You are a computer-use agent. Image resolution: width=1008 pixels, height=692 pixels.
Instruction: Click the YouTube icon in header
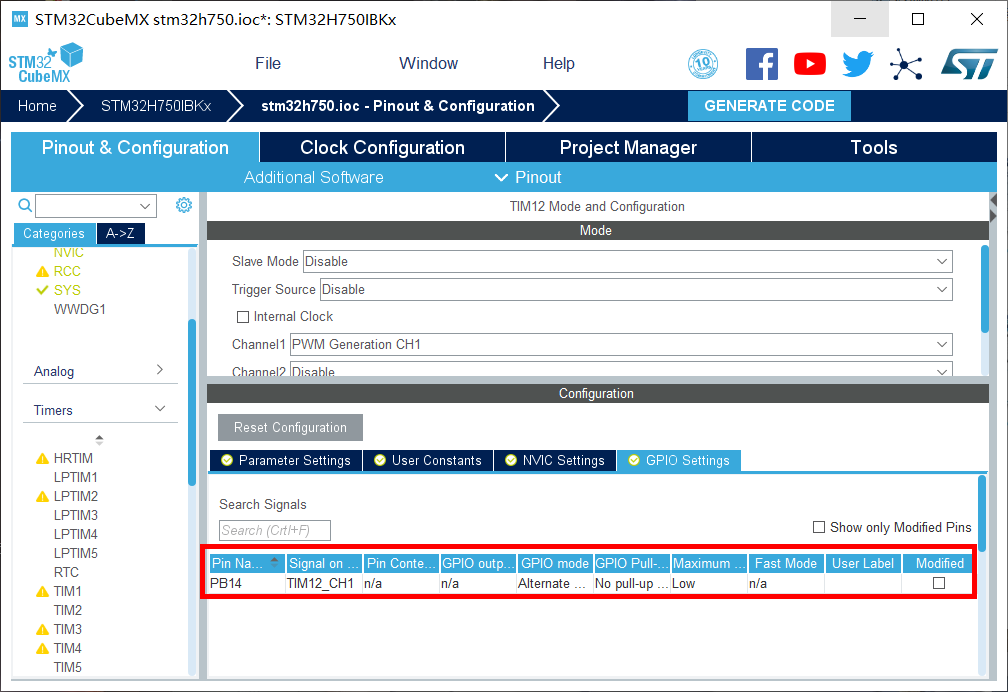810,64
